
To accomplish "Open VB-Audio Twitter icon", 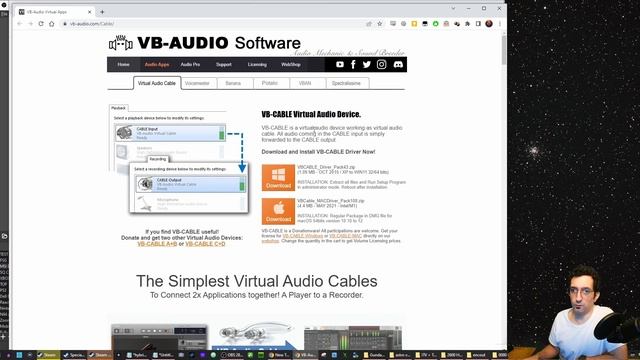I will 367,64.
